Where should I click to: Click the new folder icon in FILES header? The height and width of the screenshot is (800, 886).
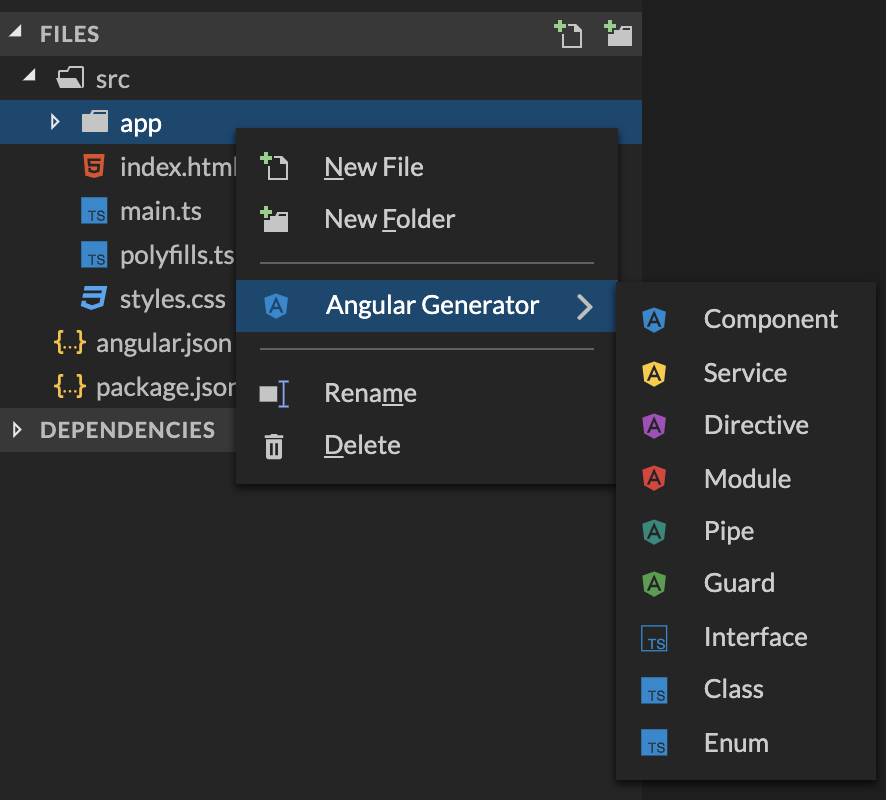point(618,34)
